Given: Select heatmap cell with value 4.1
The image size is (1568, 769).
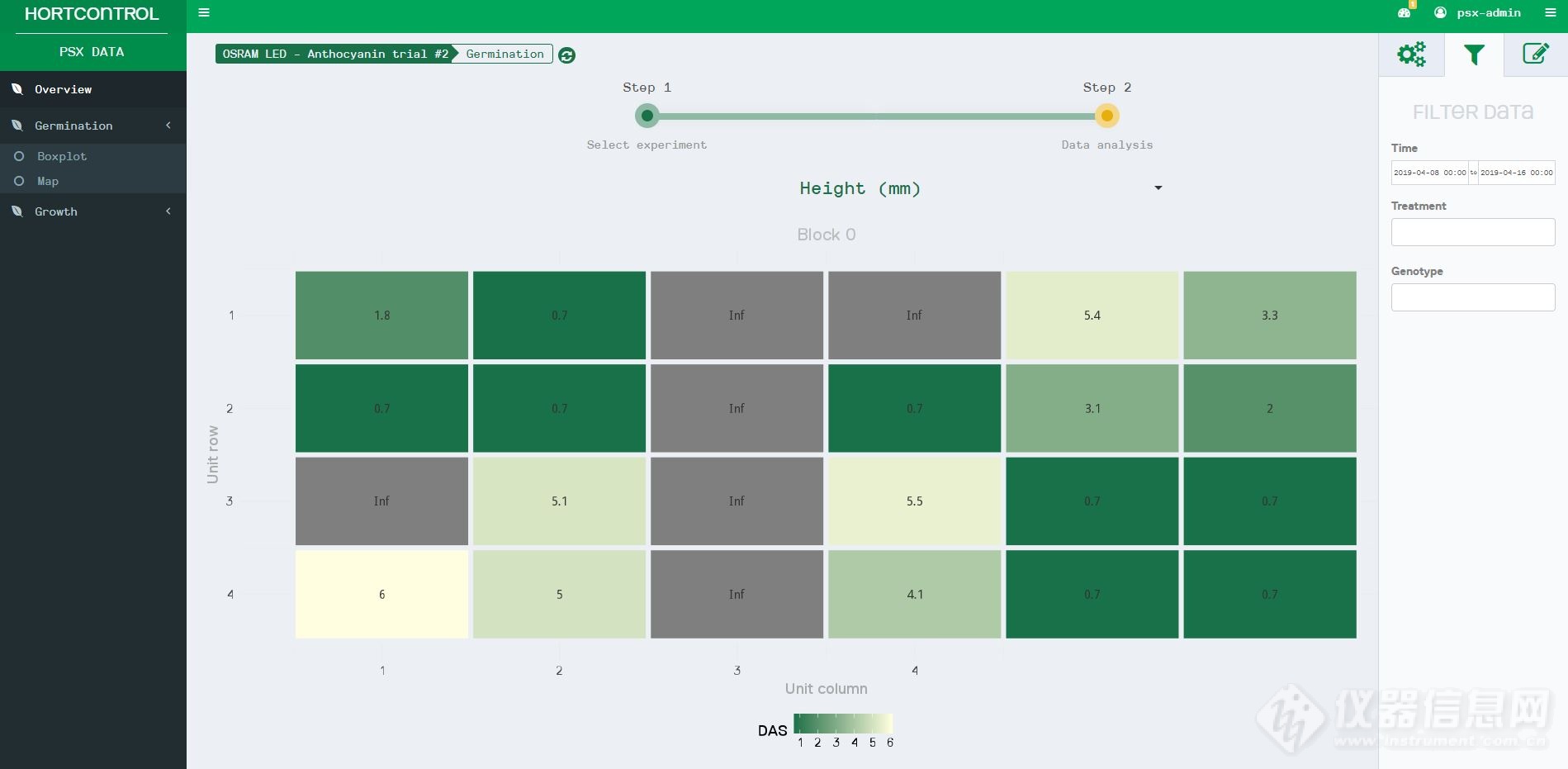Looking at the screenshot, I should 914,594.
